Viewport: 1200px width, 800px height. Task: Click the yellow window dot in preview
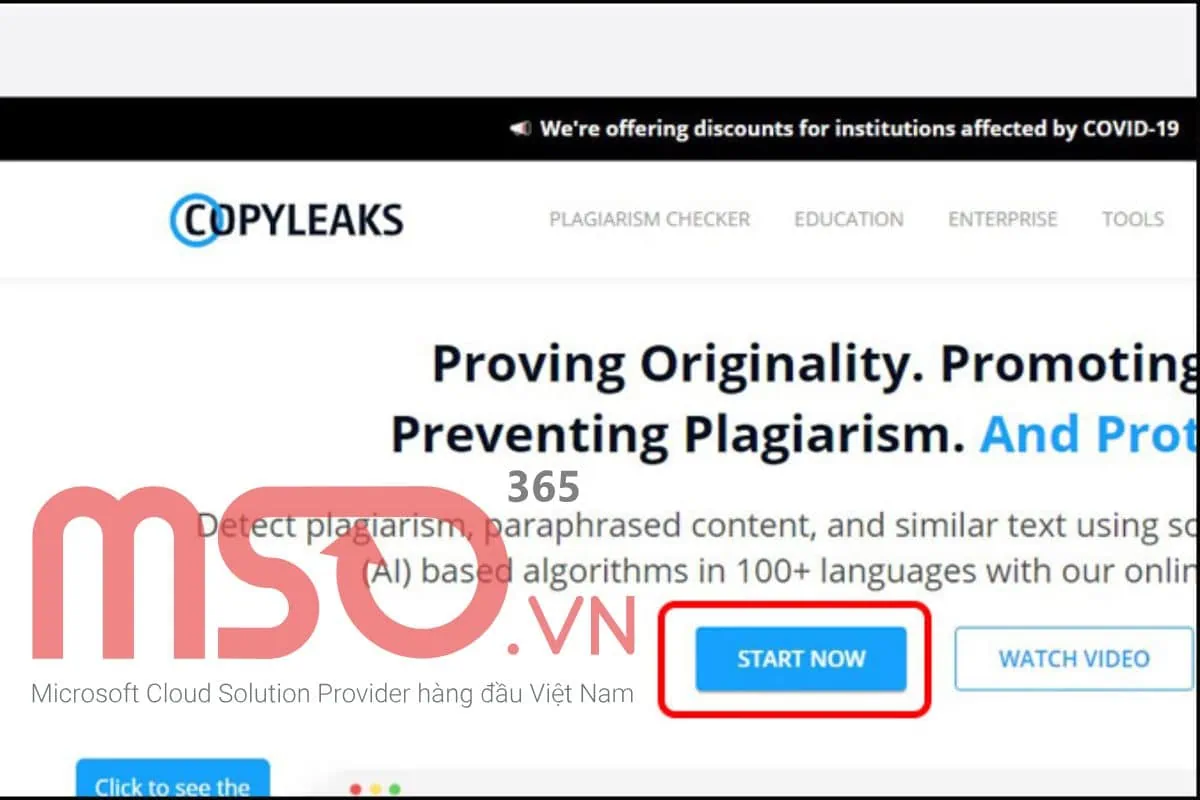click(x=375, y=789)
